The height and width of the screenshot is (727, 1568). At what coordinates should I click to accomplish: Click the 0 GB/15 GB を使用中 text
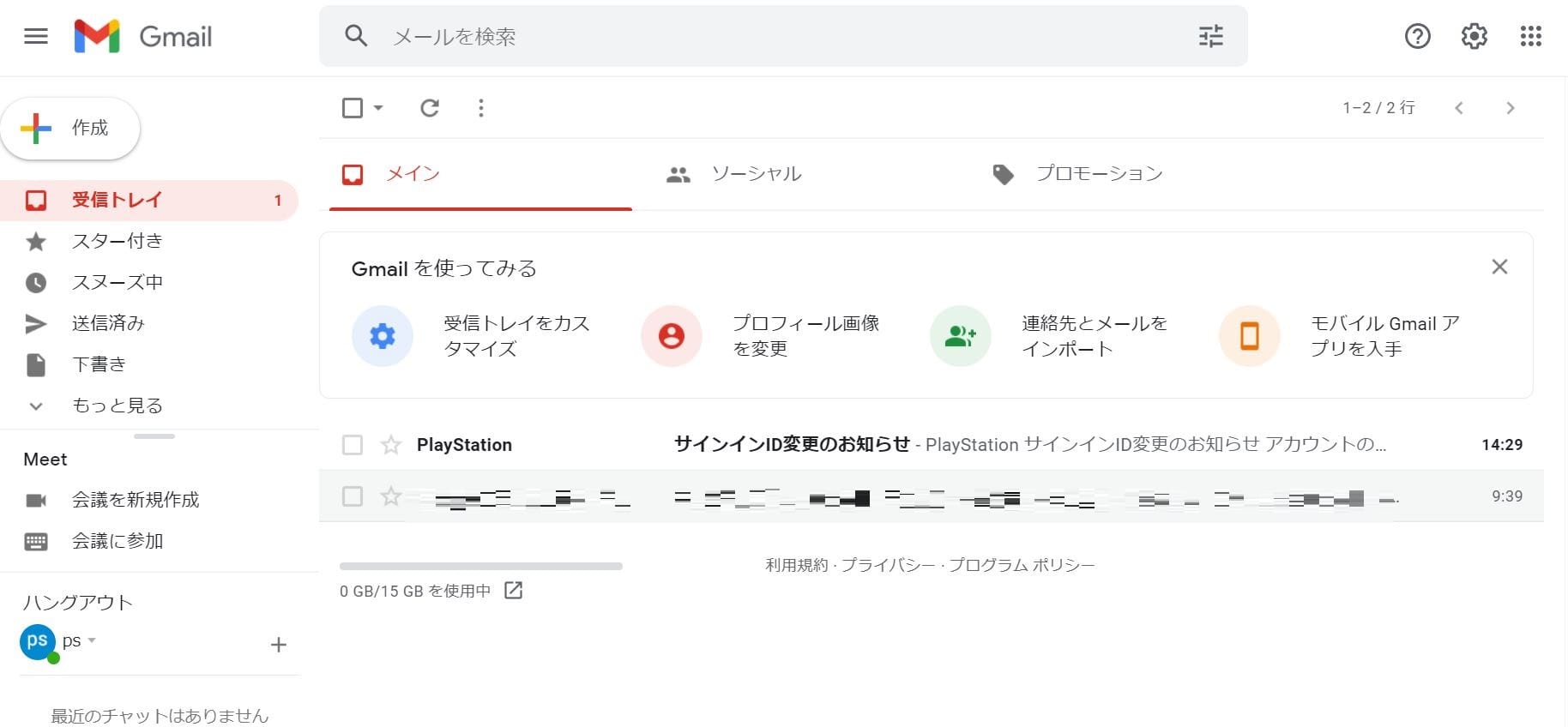[415, 591]
